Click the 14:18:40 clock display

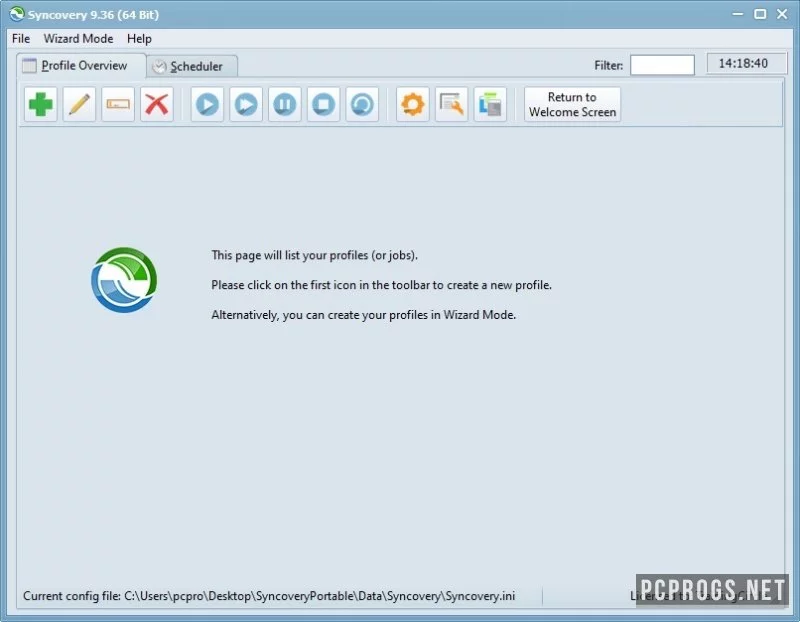[x=746, y=63]
